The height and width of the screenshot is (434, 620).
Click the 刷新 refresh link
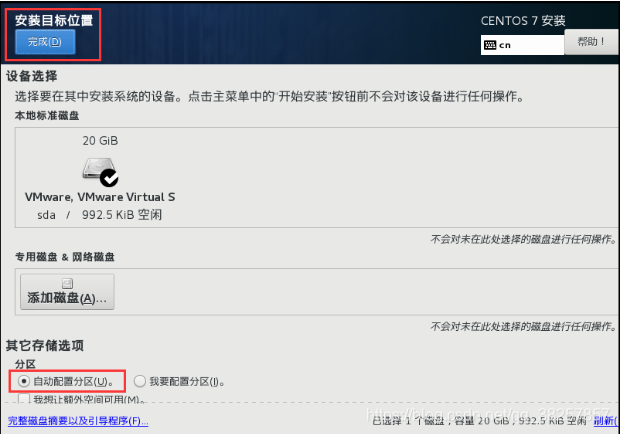(x=606, y=421)
